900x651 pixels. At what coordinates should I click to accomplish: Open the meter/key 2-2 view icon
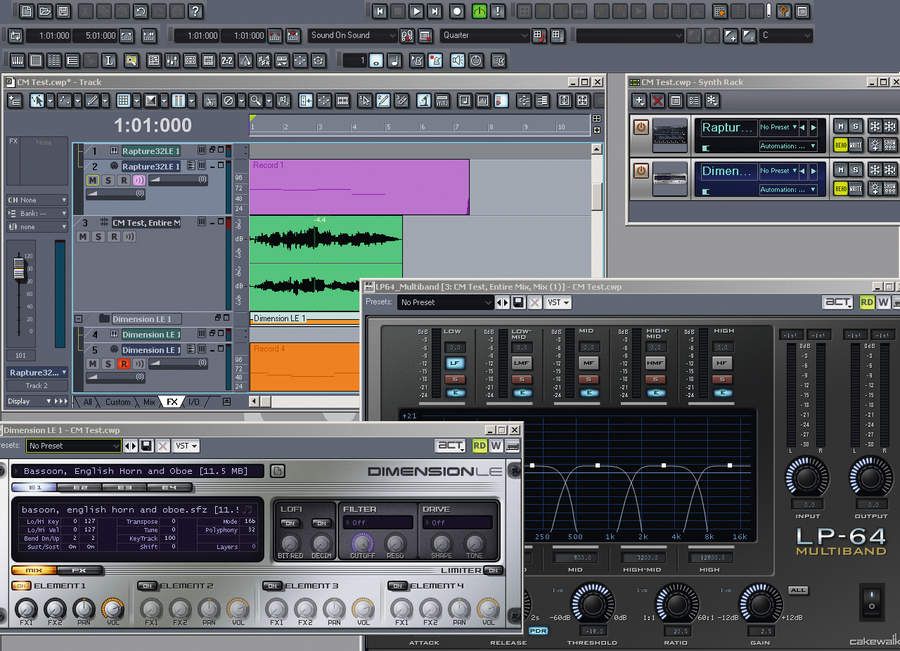coord(227,60)
